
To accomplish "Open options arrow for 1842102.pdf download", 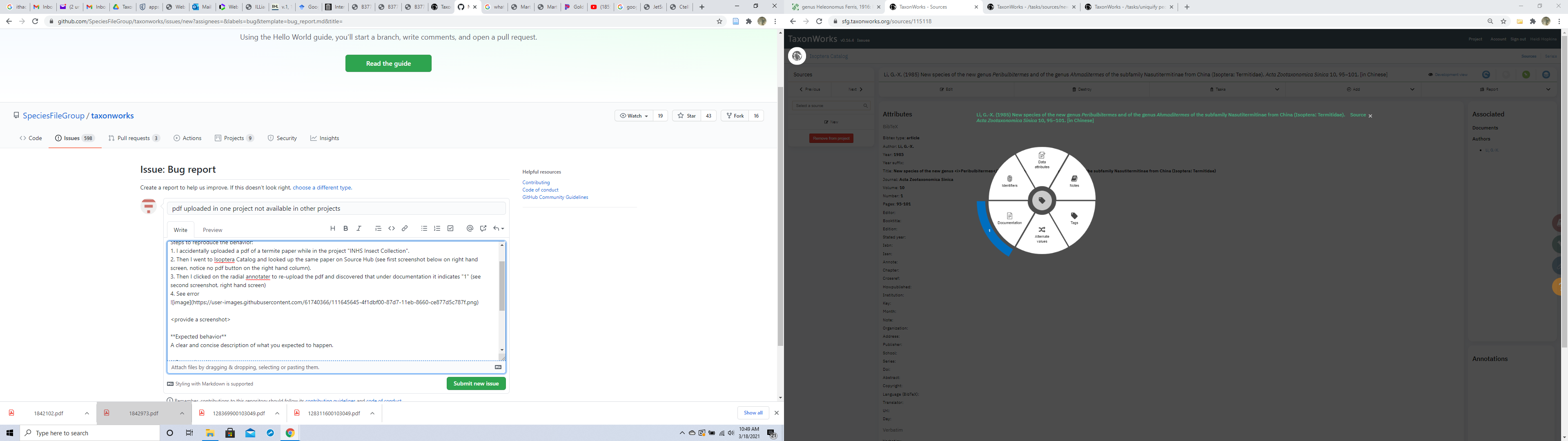I will [87, 414].
